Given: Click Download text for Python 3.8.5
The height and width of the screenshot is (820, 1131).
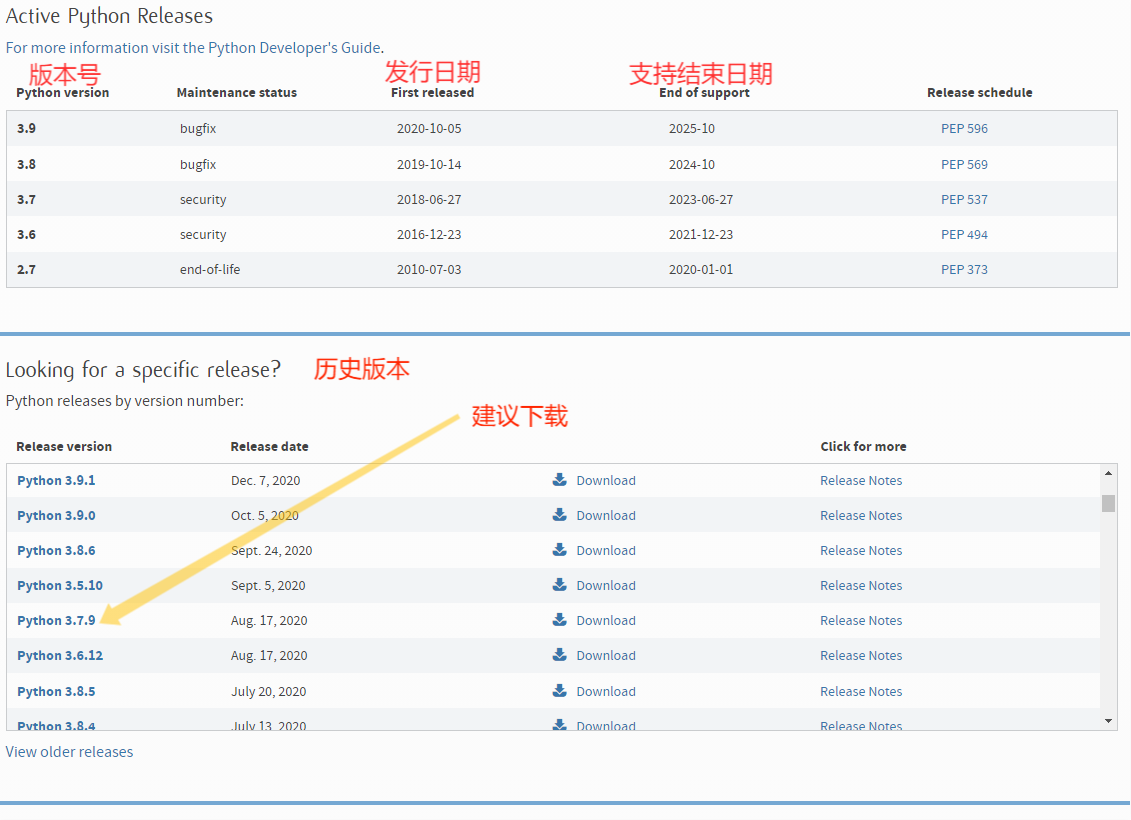Looking at the screenshot, I should [606, 692].
